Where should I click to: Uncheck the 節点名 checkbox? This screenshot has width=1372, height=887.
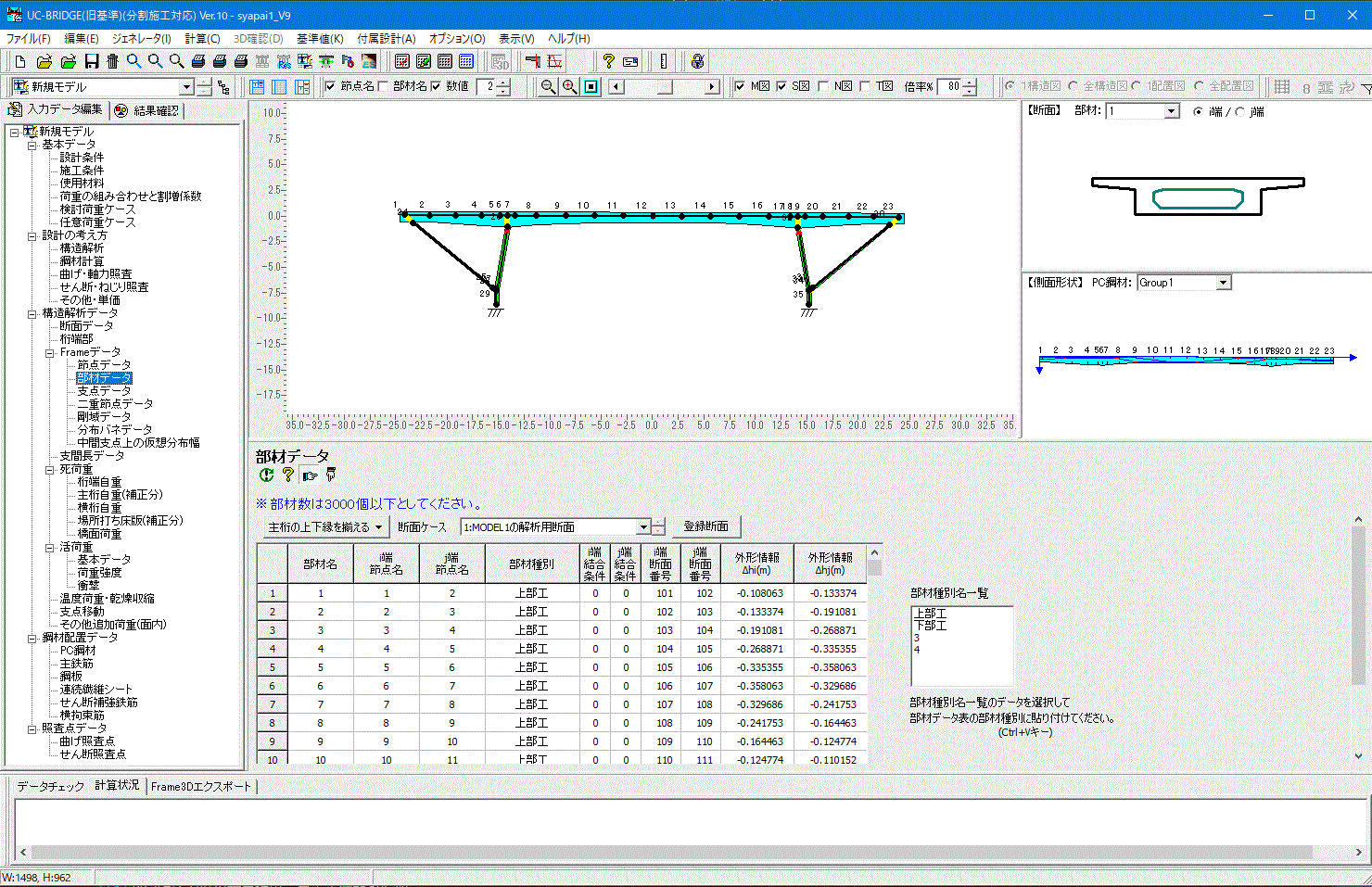point(330,86)
